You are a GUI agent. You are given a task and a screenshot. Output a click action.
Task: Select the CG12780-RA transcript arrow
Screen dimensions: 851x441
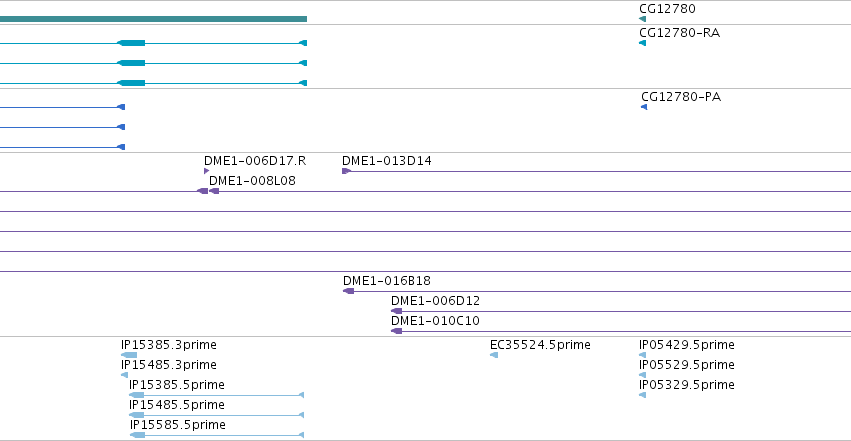[643, 43]
